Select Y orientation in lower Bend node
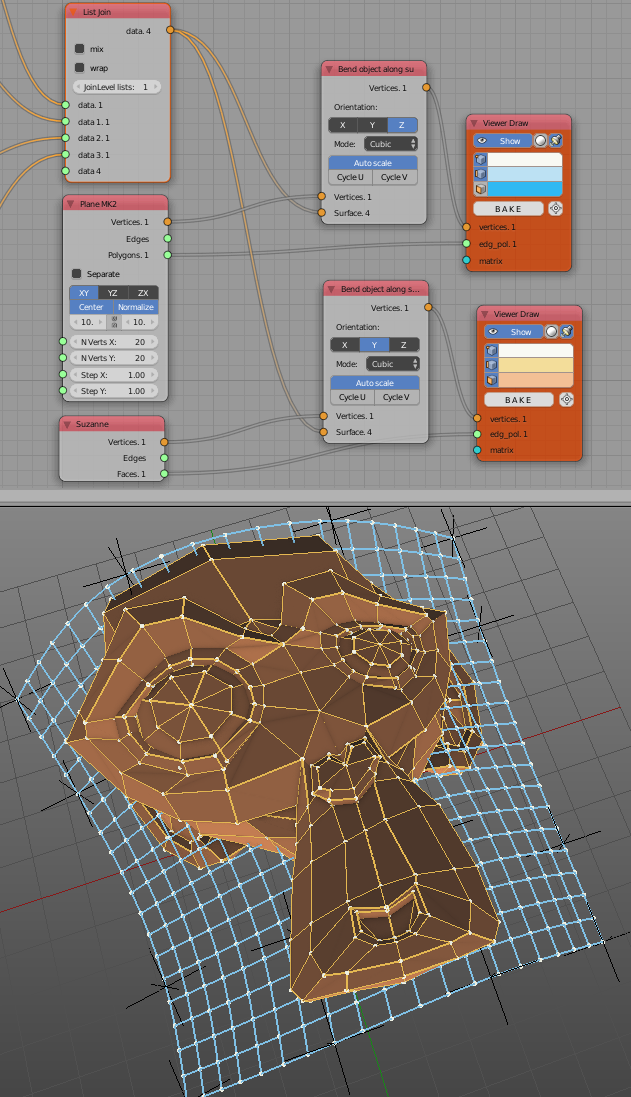Viewport: 631px width, 1097px height. click(x=375, y=344)
